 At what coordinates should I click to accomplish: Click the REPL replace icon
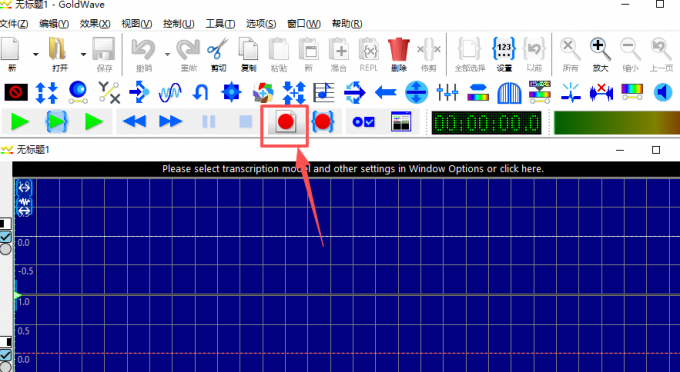[369, 49]
